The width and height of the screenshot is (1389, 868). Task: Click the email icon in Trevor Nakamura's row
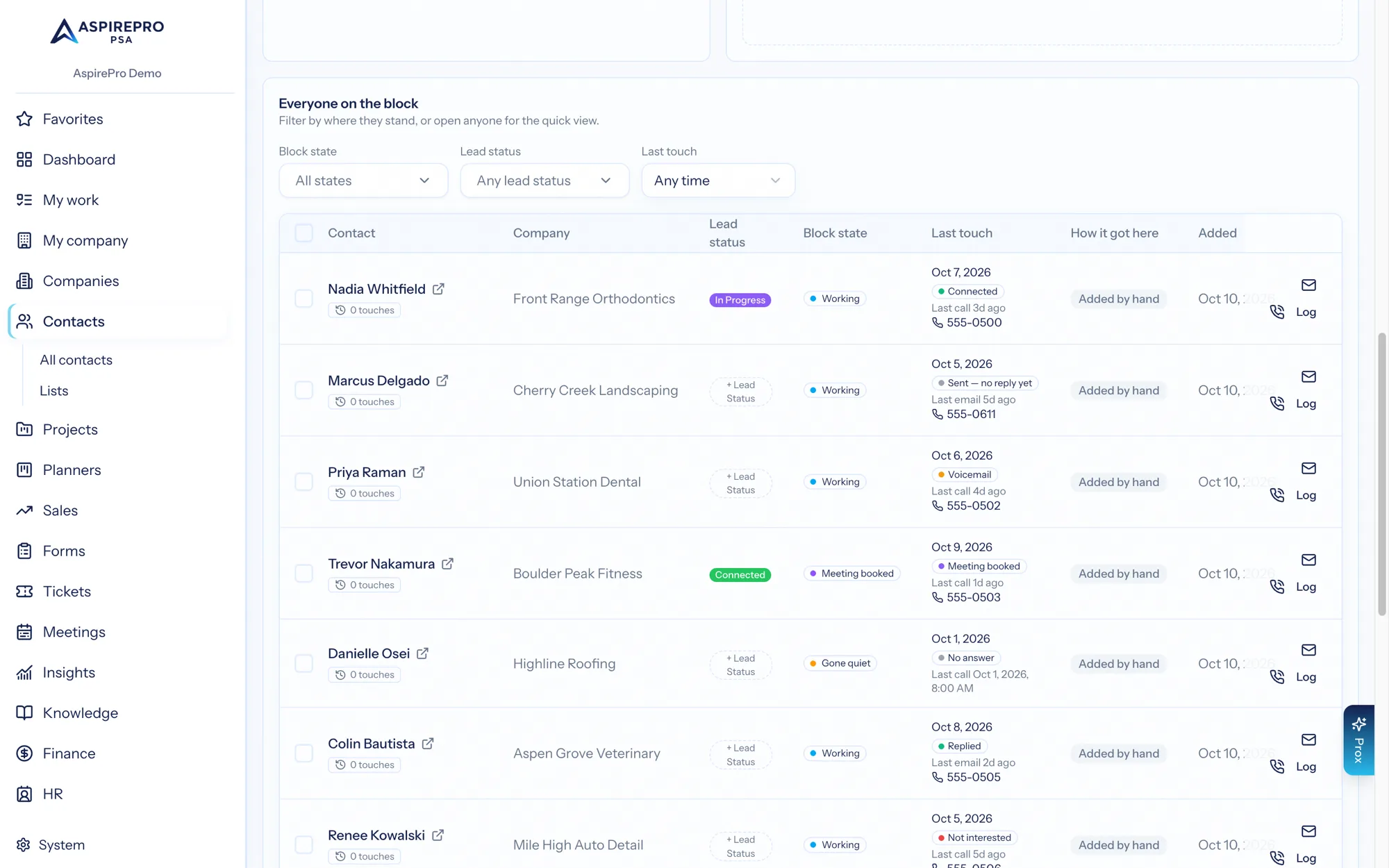[1308, 560]
